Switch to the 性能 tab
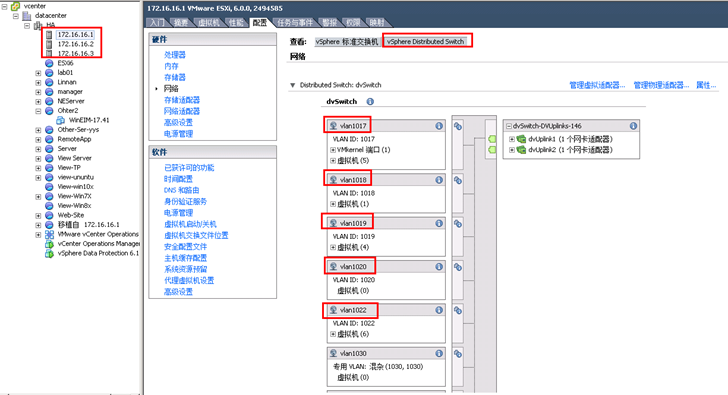The height and width of the screenshot is (395, 728). 236,23
